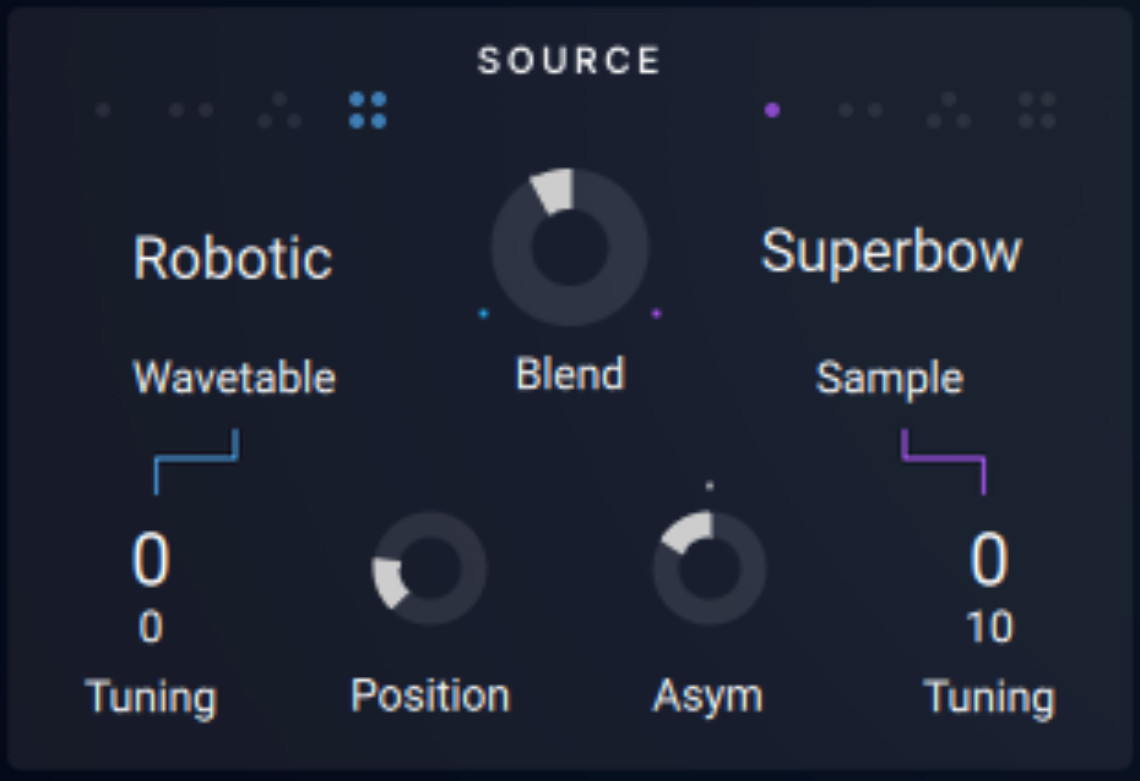Toggle the blue modulation dot beside Blend knob
This screenshot has width=1140, height=781.
point(483,315)
